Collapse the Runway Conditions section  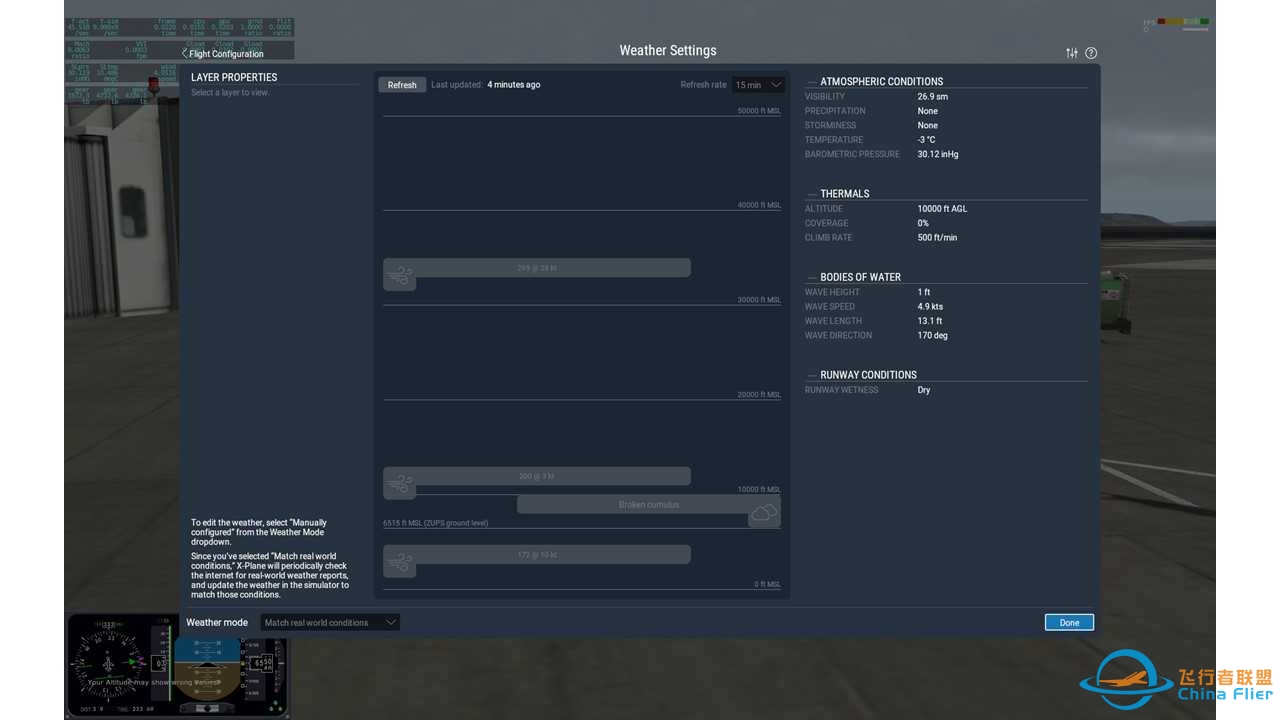pos(812,375)
